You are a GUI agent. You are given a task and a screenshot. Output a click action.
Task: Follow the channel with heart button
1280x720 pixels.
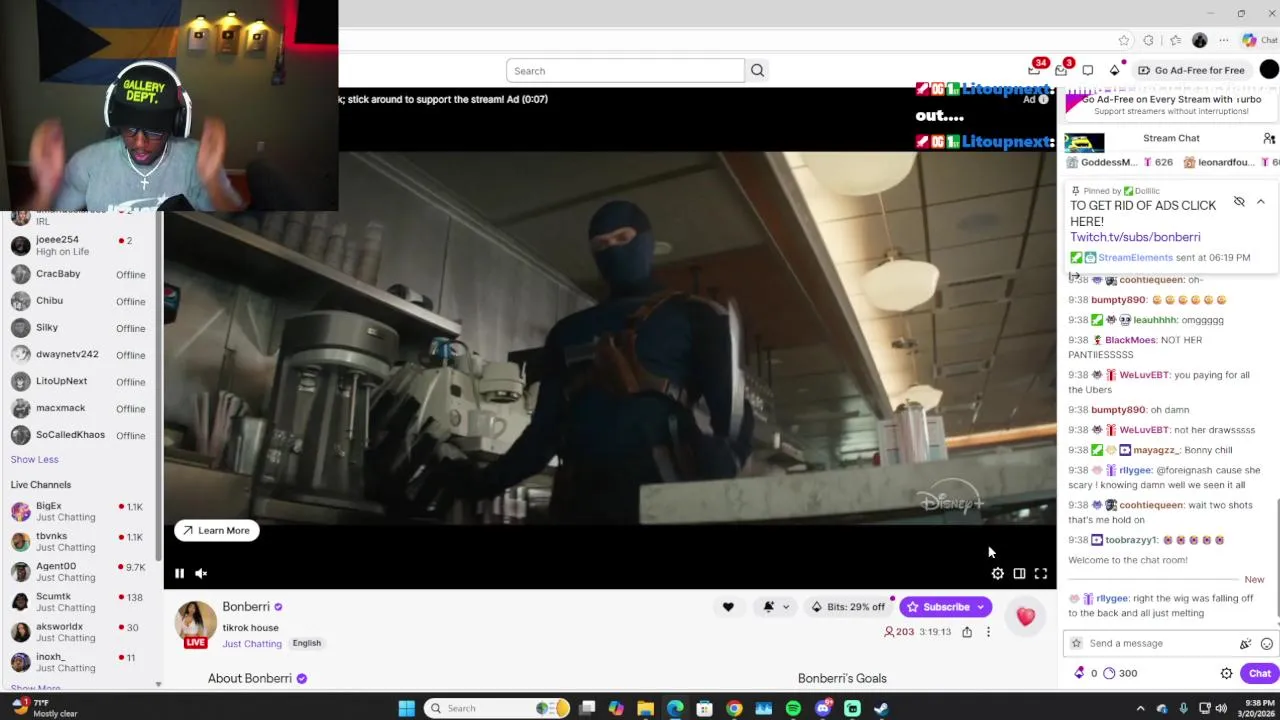(728, 607)
